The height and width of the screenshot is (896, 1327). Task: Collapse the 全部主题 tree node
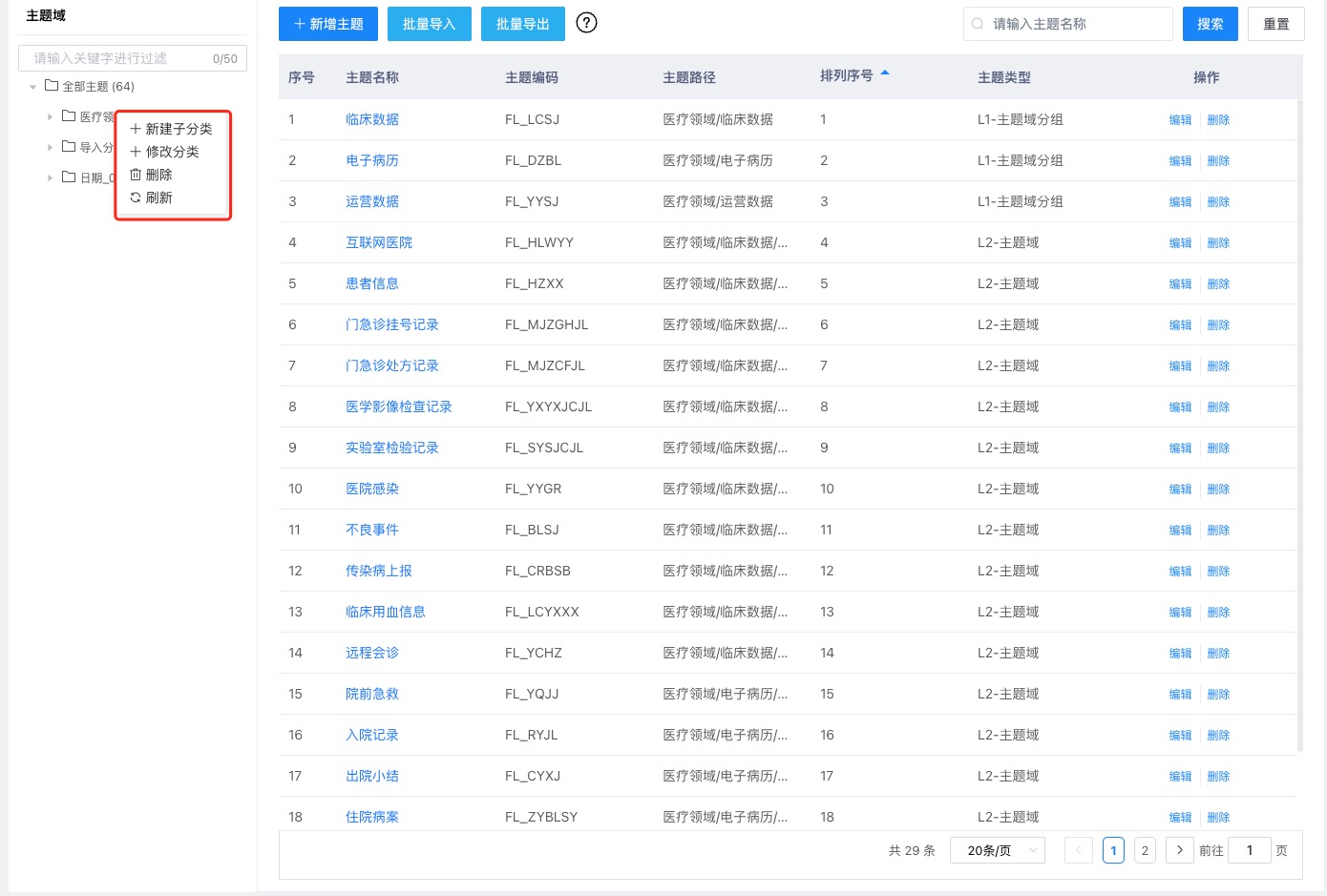(33, 87)
